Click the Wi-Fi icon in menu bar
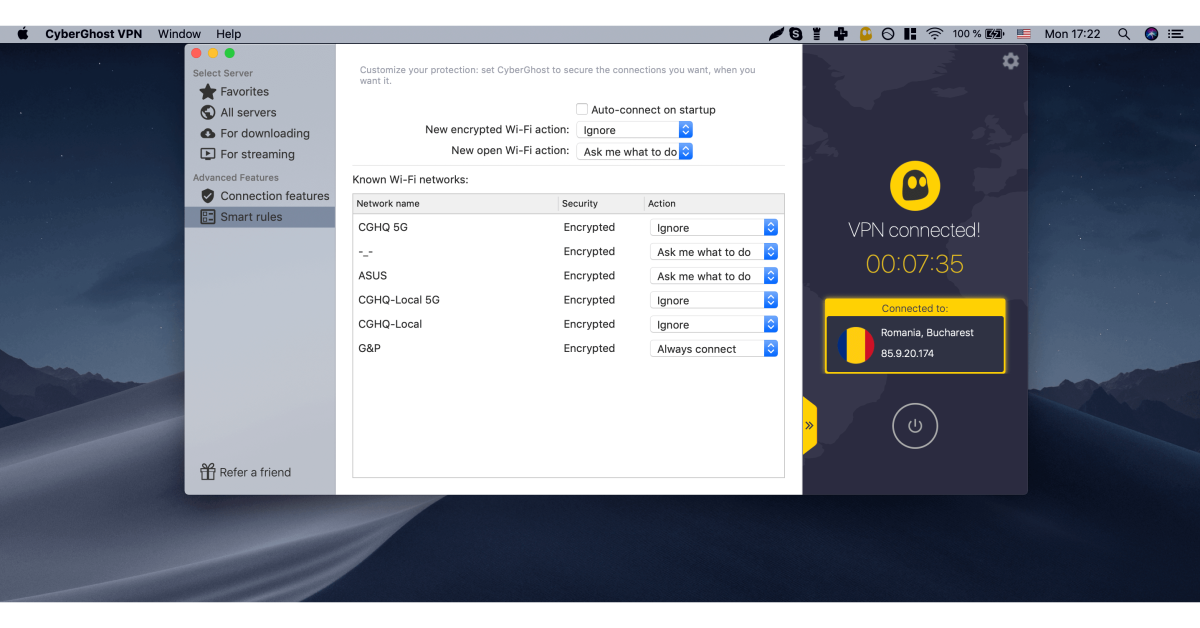Viewport: 1200px width, 628px height. 935,34
